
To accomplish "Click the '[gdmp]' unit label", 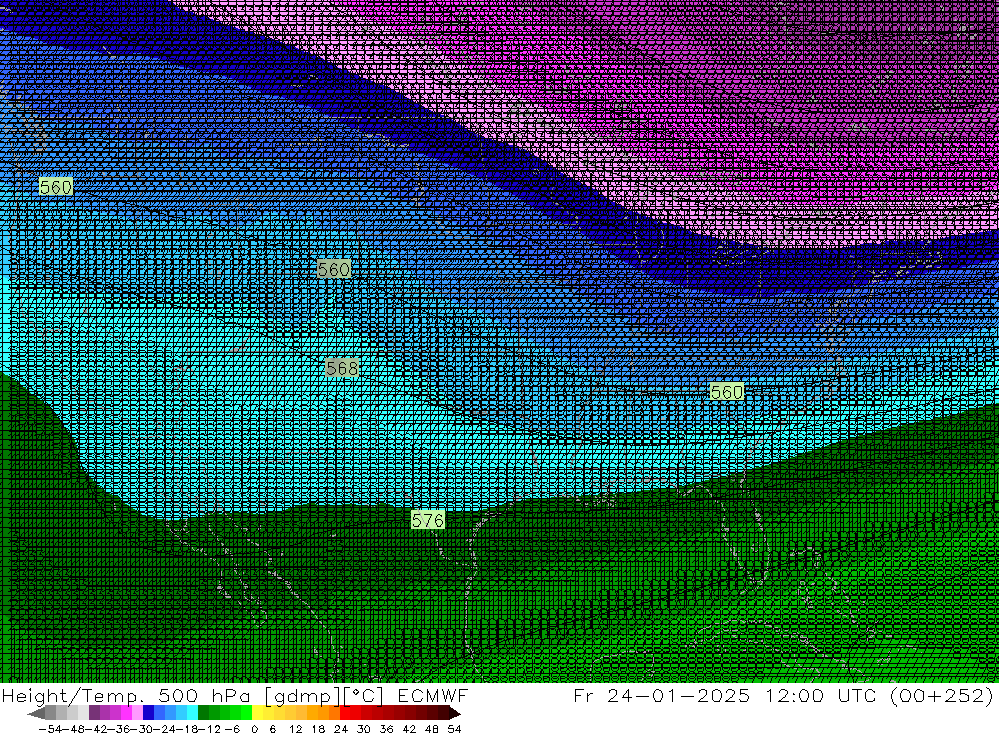I will tap(302, 696).
